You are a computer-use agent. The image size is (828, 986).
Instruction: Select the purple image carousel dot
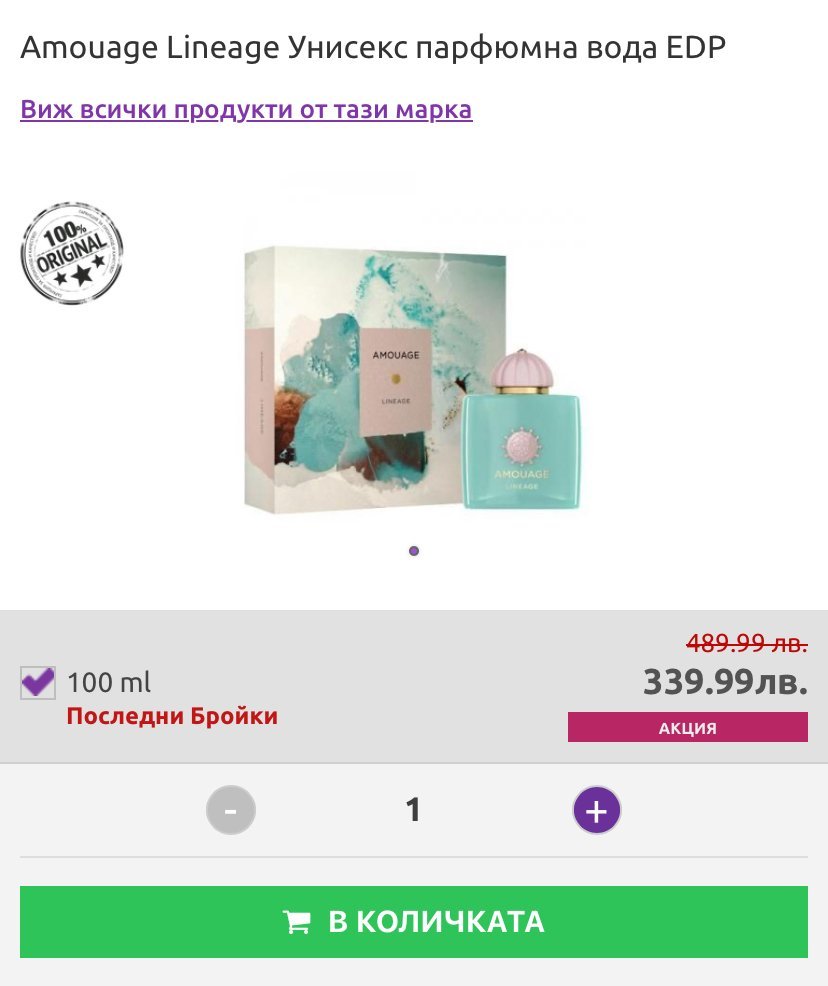tap(414, 551)
